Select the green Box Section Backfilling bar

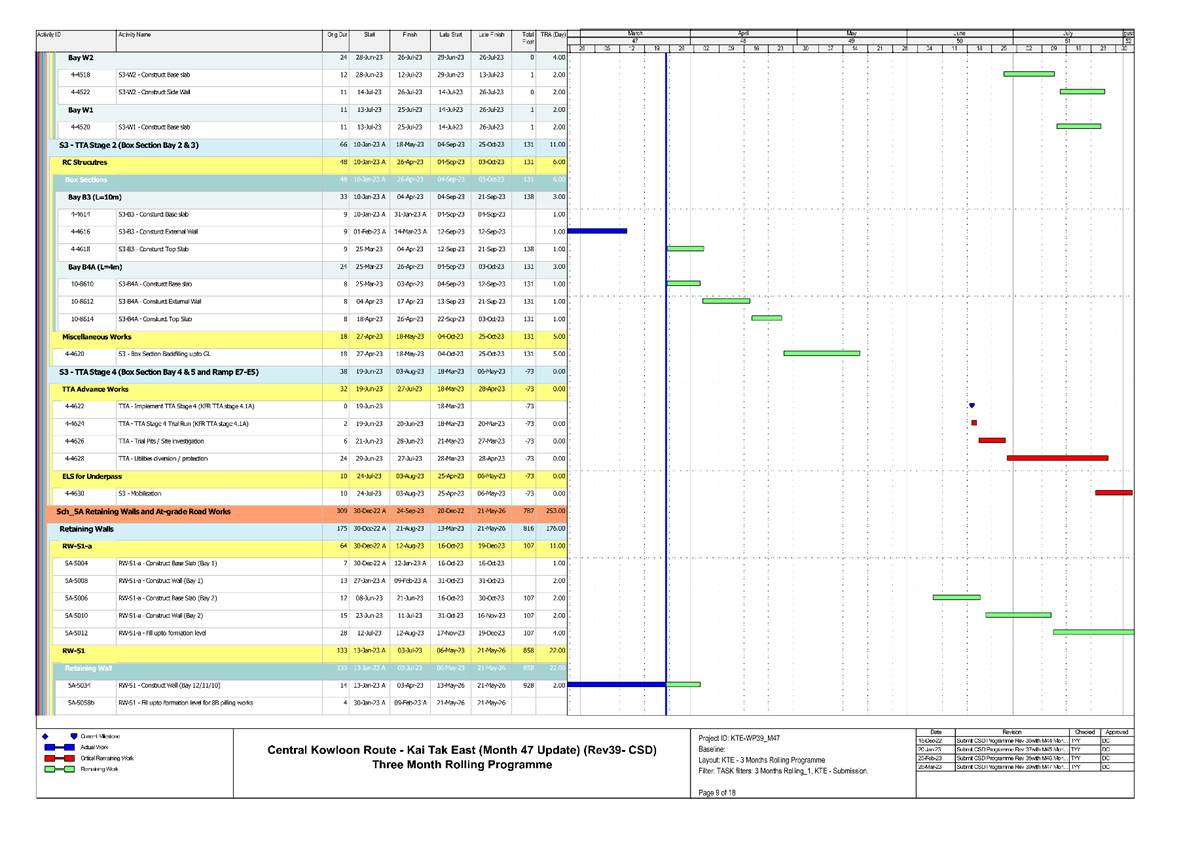pos(821,353)
